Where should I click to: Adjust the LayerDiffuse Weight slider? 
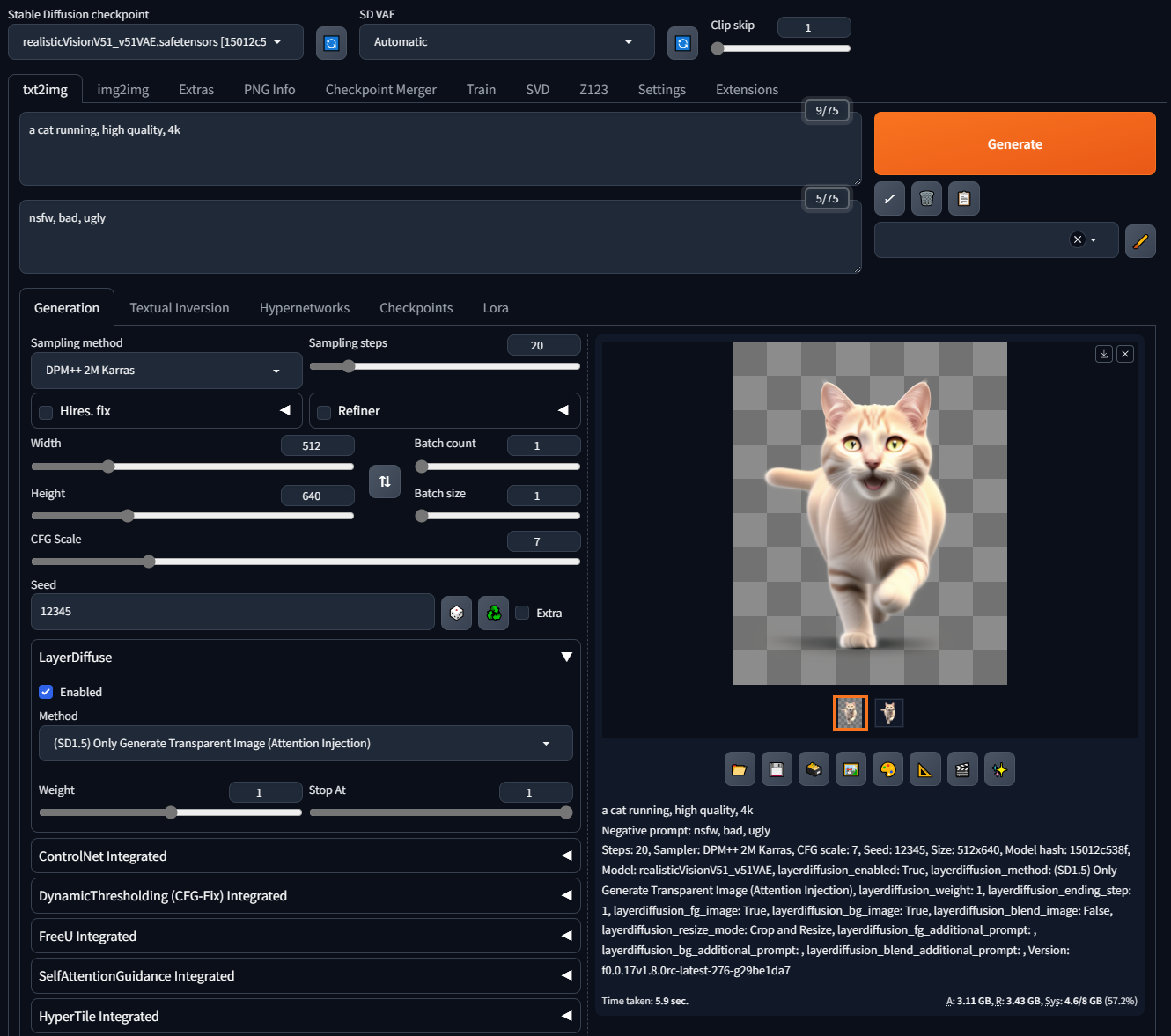[x=171, y=812]
